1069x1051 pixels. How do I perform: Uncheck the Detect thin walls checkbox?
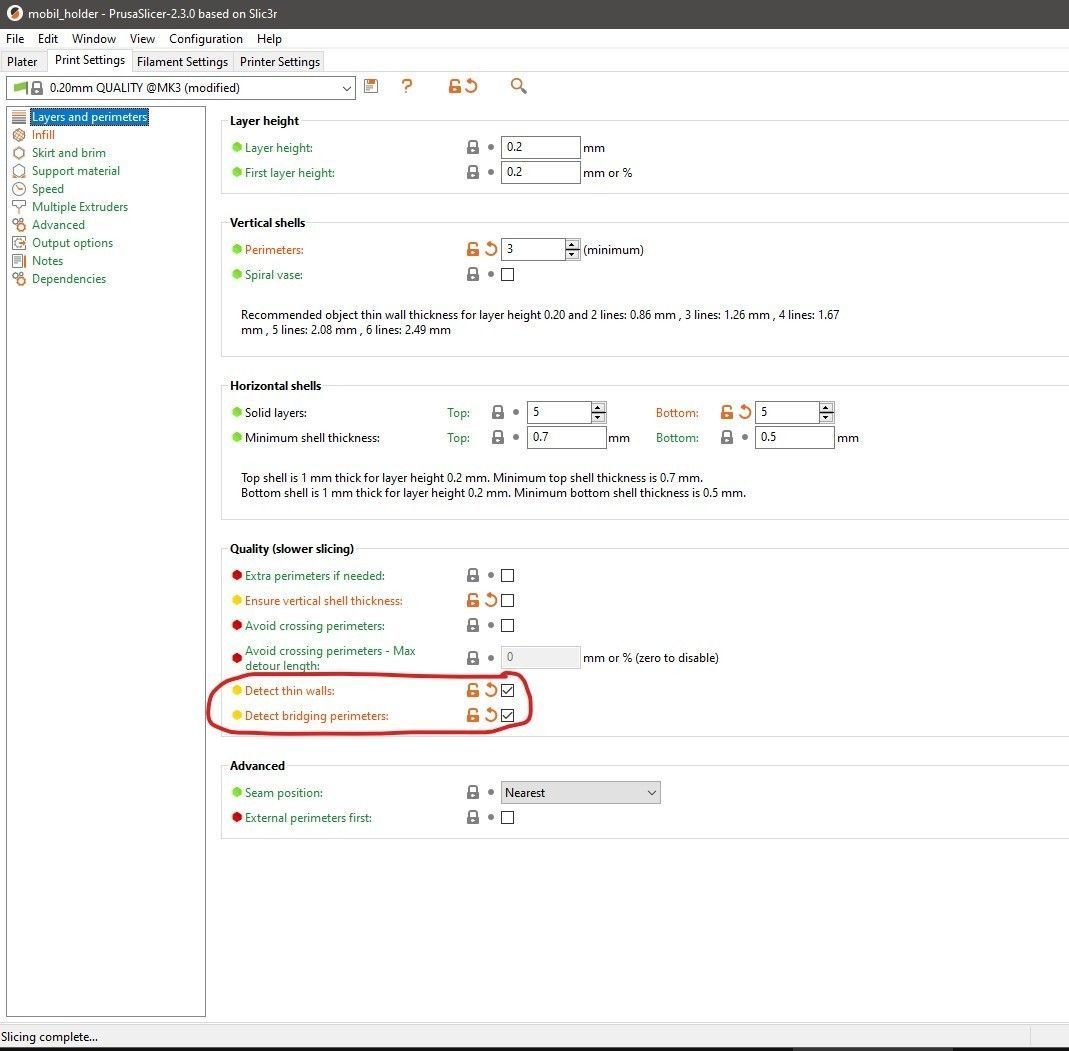507,690
